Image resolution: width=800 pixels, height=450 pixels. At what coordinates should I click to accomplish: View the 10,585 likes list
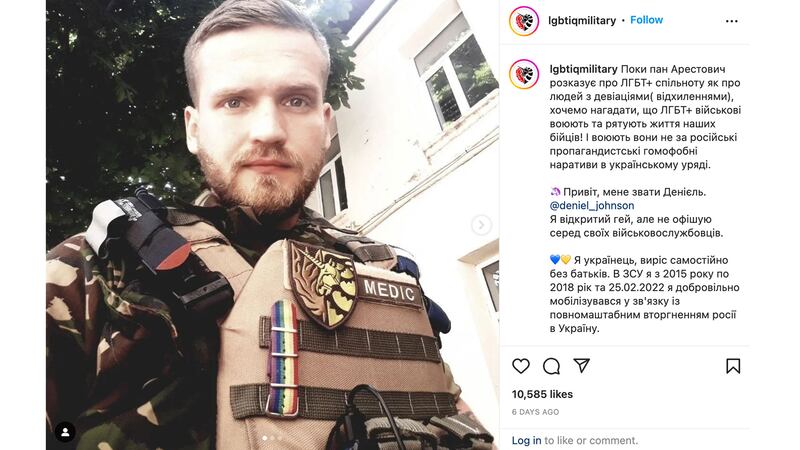tap(542, 394)
